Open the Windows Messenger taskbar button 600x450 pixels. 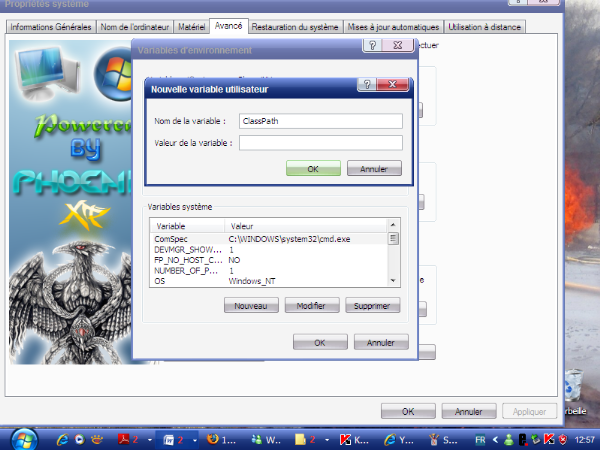[266, 440]
